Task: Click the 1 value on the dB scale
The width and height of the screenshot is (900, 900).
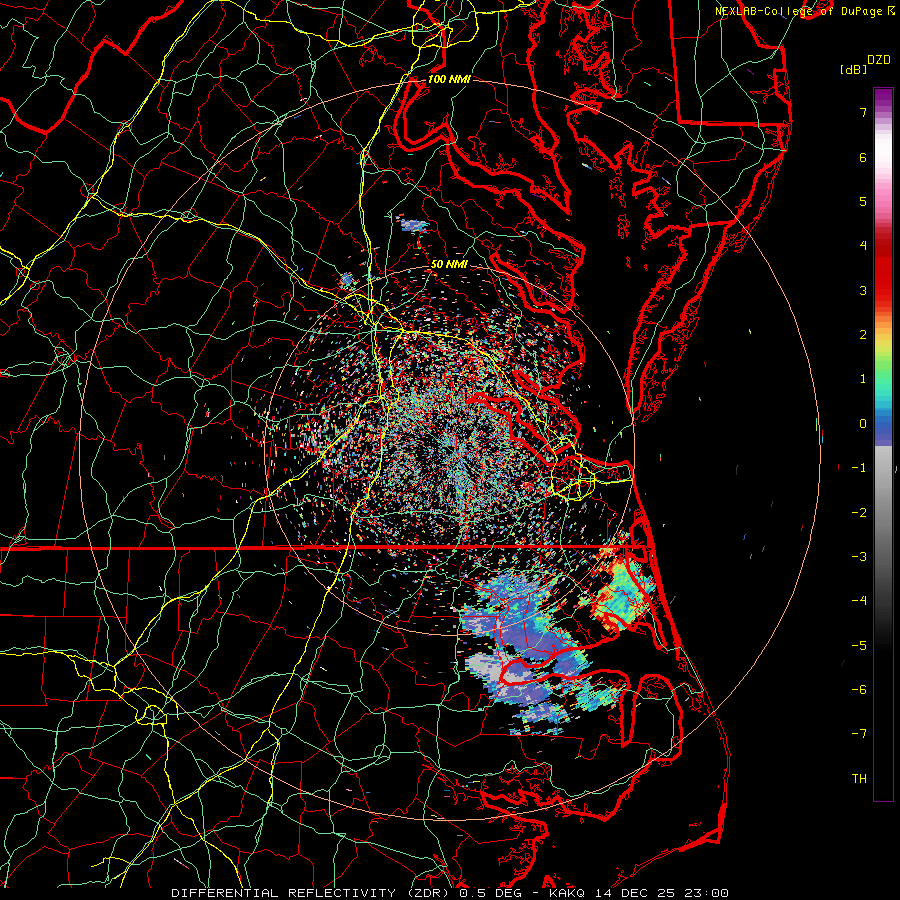Action: 863,379
